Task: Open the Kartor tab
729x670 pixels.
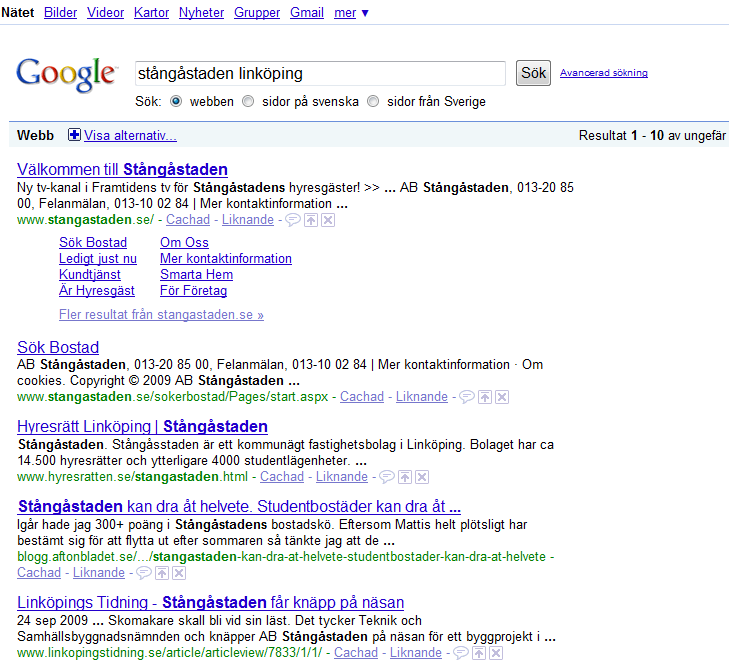Action: pos(151,13)
